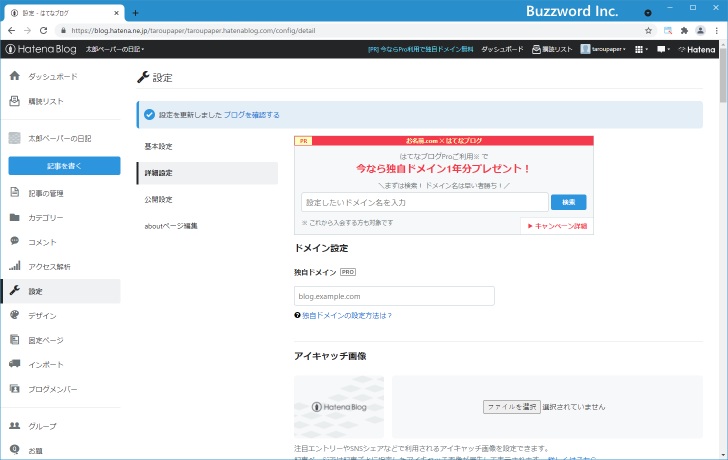This screenshot has width=728, height=460.
Task: Expand the 太郎ペーパーの日記 blog dropdown in header
Action: pyautogui.click(x=115, y=49)
